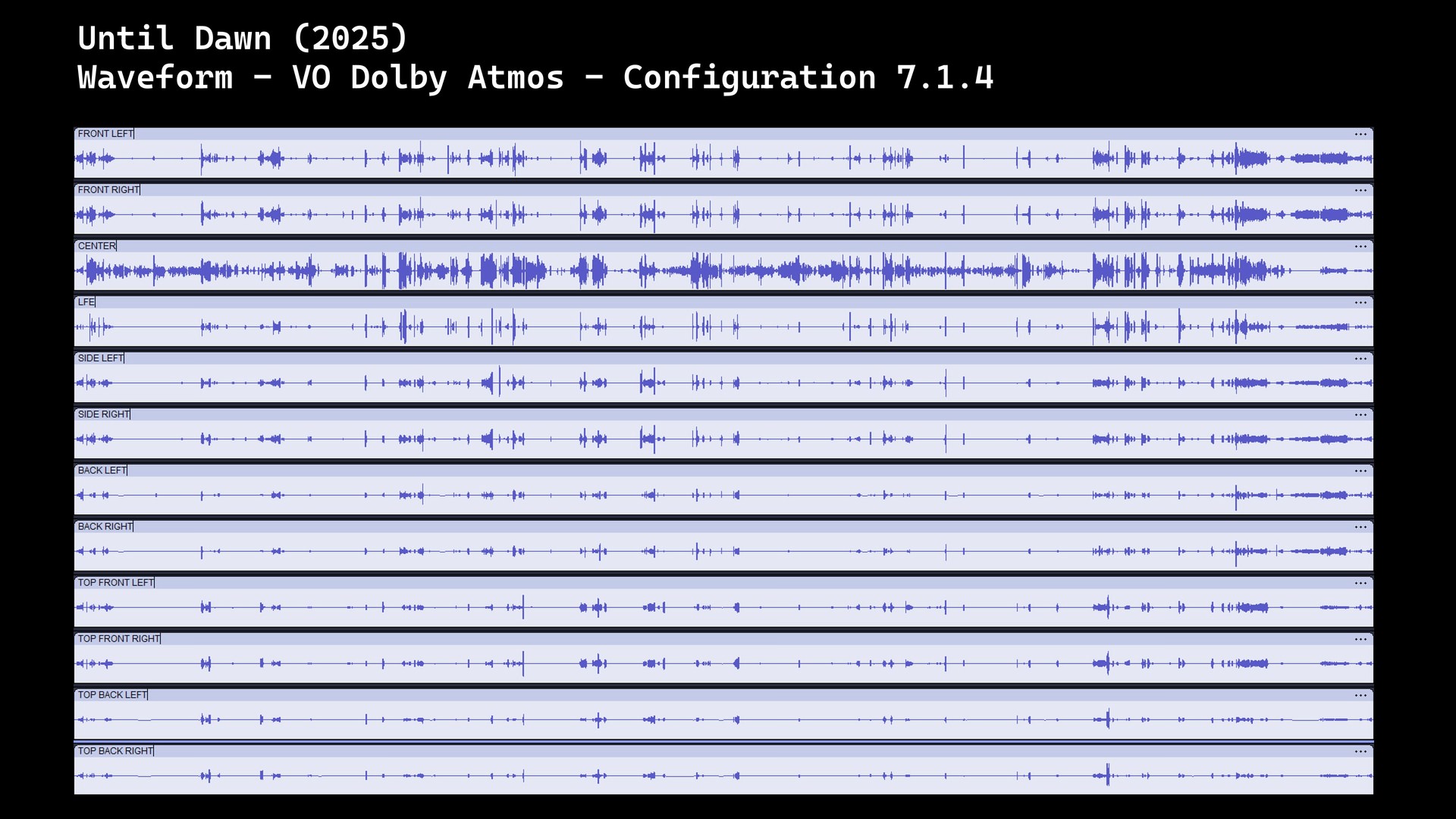Image resolution: width=1456 pixels, height=819 pixels.
Task: Select the FRONT LEFT track label
Action: (105, 133)
